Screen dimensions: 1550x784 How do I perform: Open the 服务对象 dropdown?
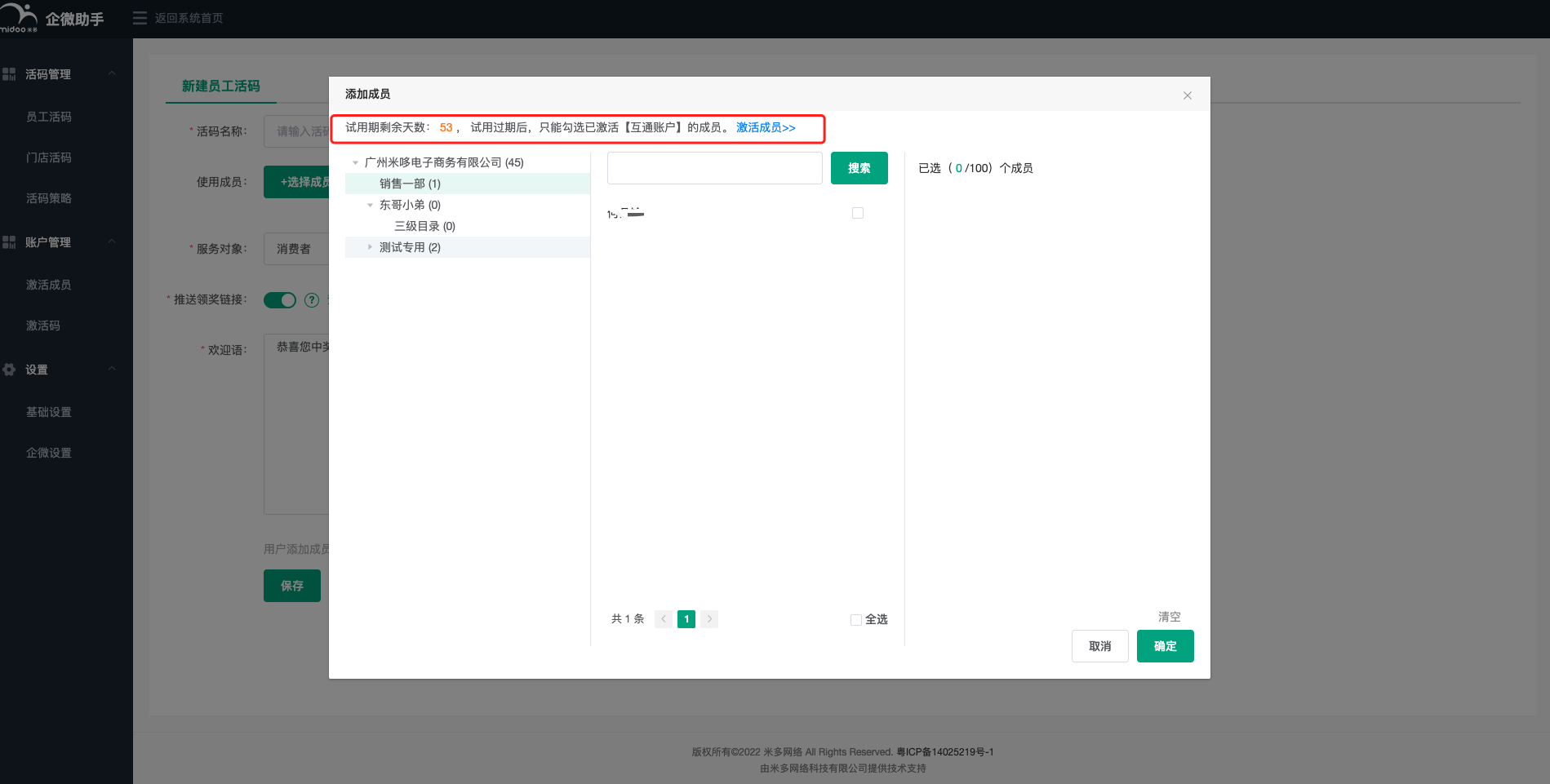tap(296, 249)
